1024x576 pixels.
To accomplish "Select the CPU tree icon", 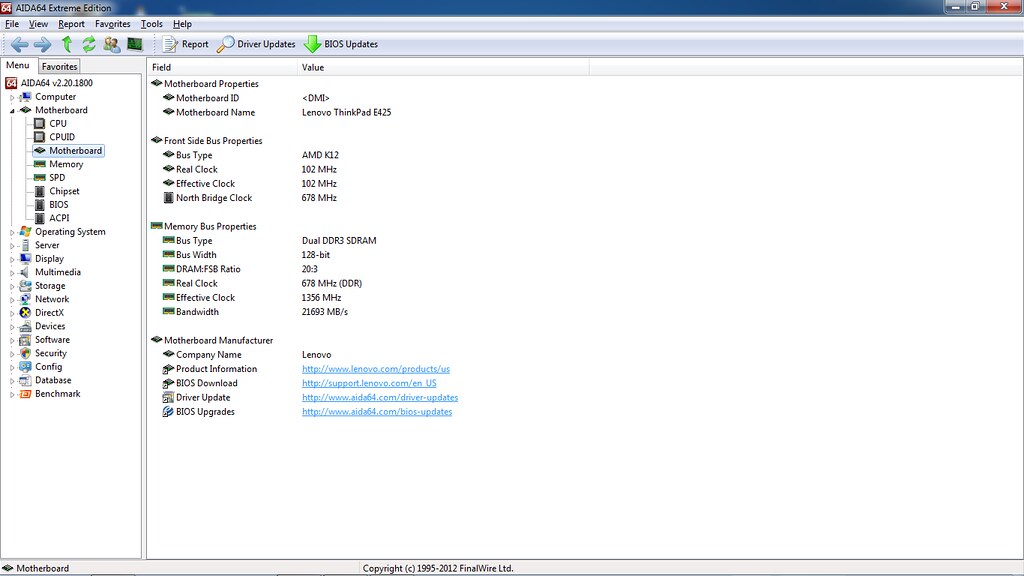I will point(40,123).
